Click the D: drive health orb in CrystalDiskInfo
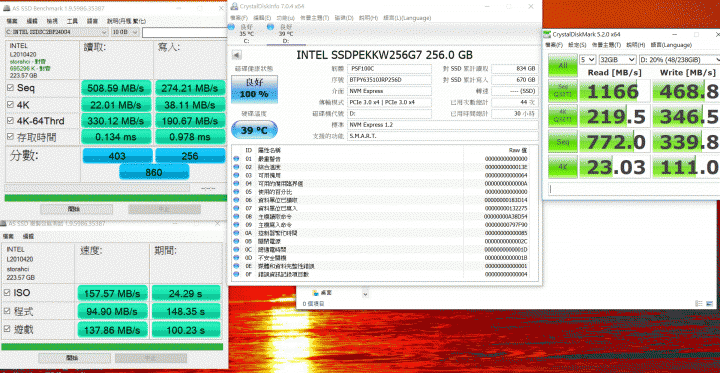The width and height of the screenshot is (720, 373). point(270,27)
